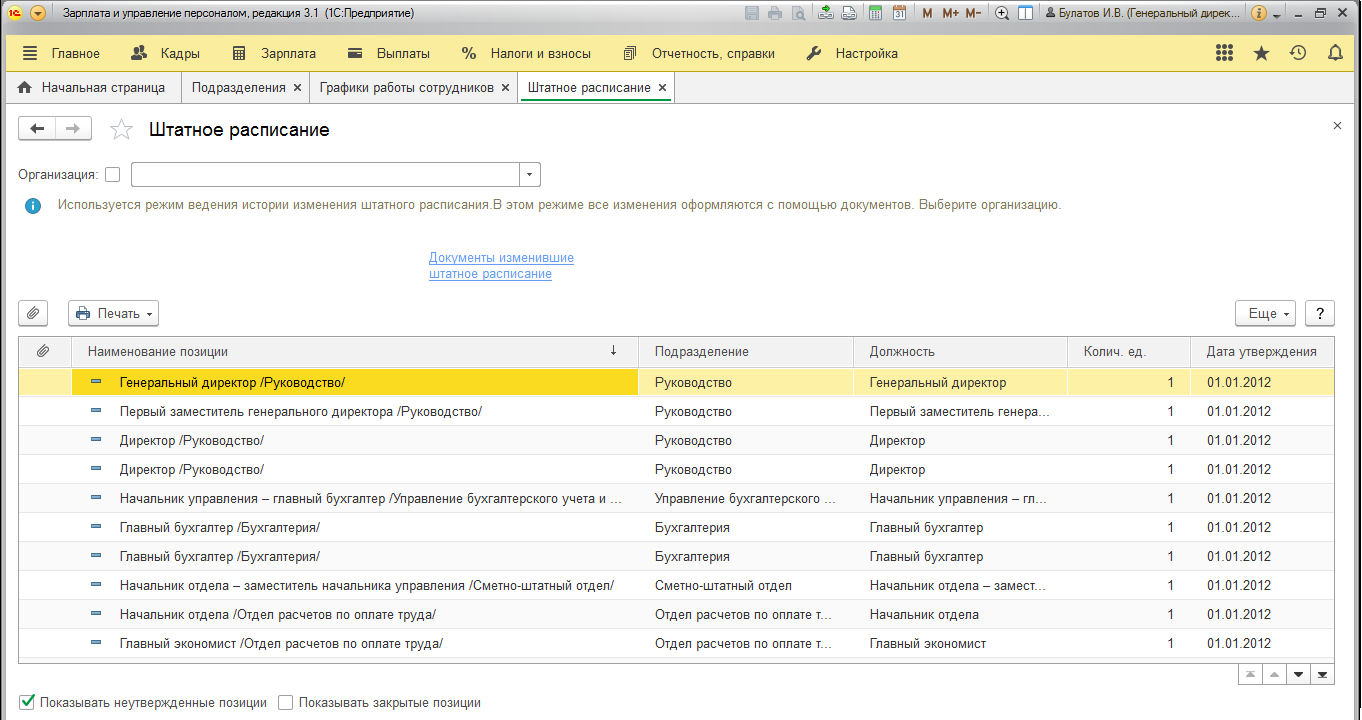Move down one row with down arrow

pyautogui.click(x=1298, y=674)
